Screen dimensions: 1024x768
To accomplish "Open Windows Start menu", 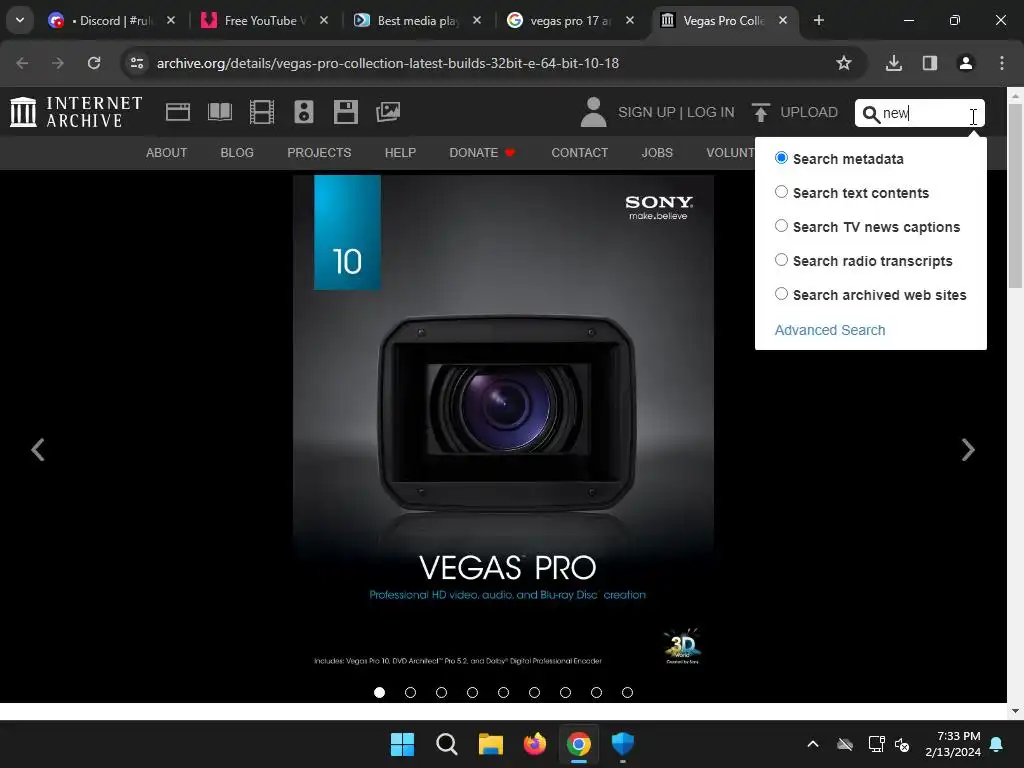I will coord(402,744).
